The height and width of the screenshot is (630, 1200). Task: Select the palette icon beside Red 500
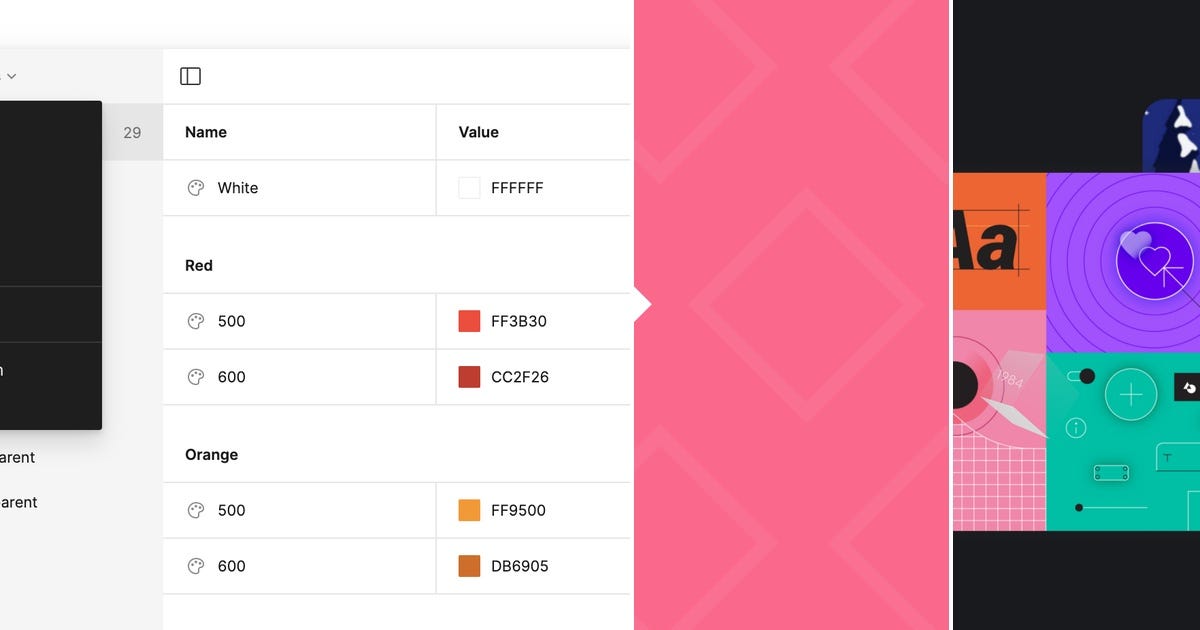tap(196, 321)
